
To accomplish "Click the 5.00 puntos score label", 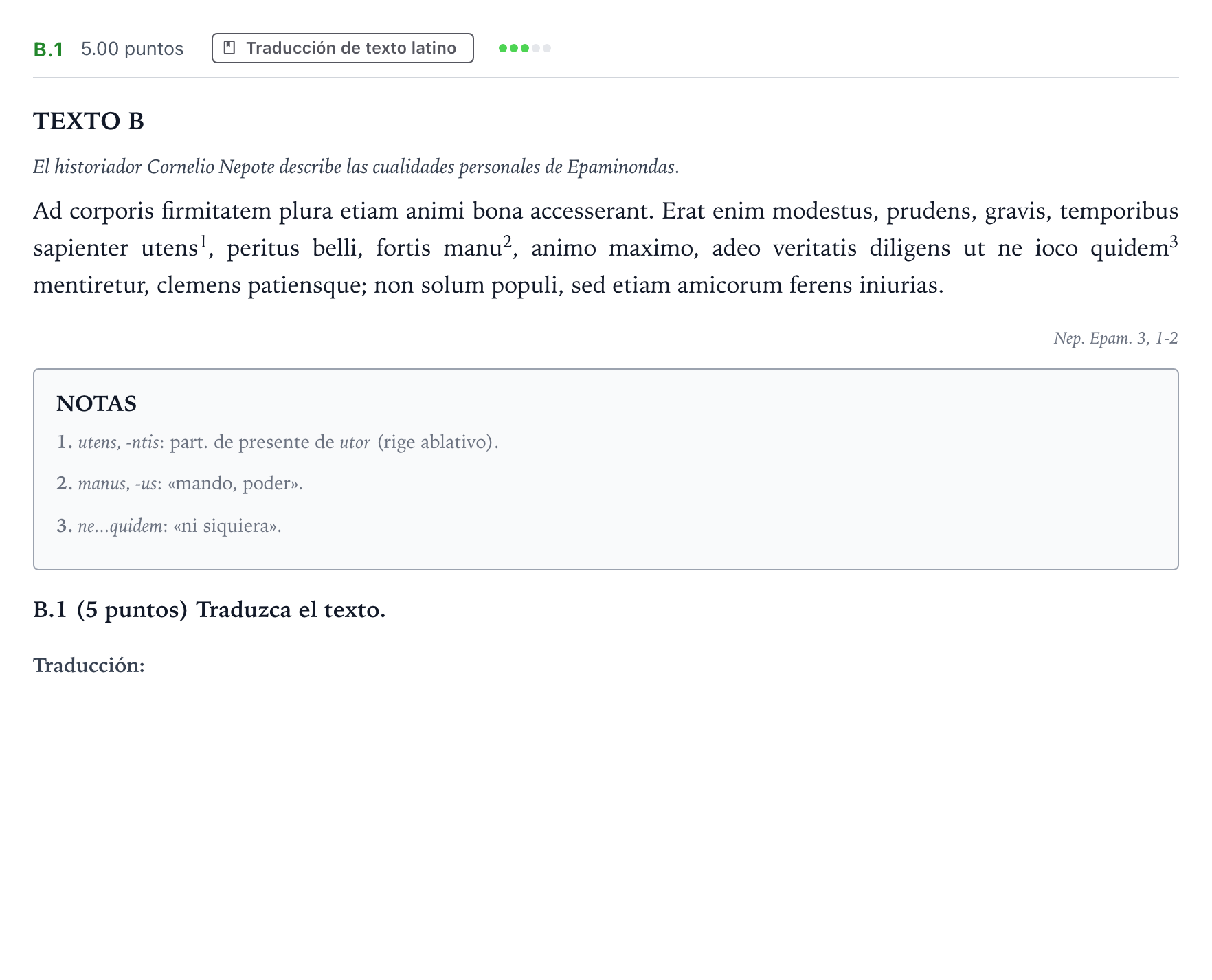I will 132,49.
